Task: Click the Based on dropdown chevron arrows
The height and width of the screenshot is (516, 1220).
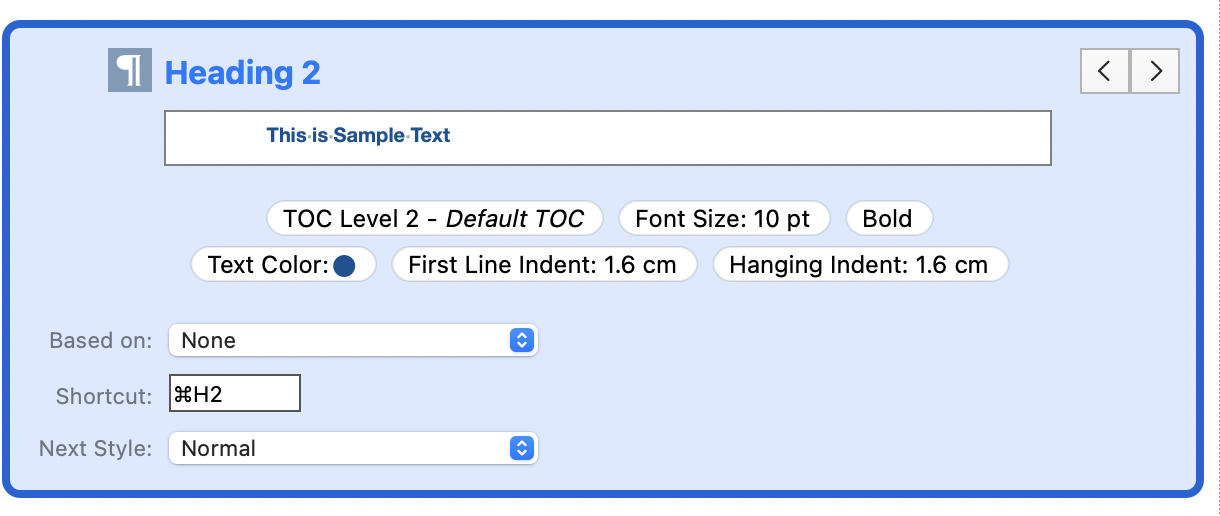Action: 521,340
